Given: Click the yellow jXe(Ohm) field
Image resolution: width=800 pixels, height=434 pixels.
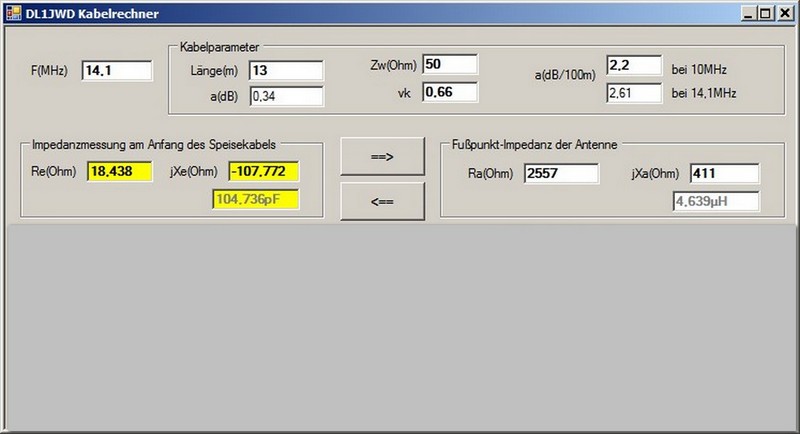Looking at the screenshot, I should (264, 171).
